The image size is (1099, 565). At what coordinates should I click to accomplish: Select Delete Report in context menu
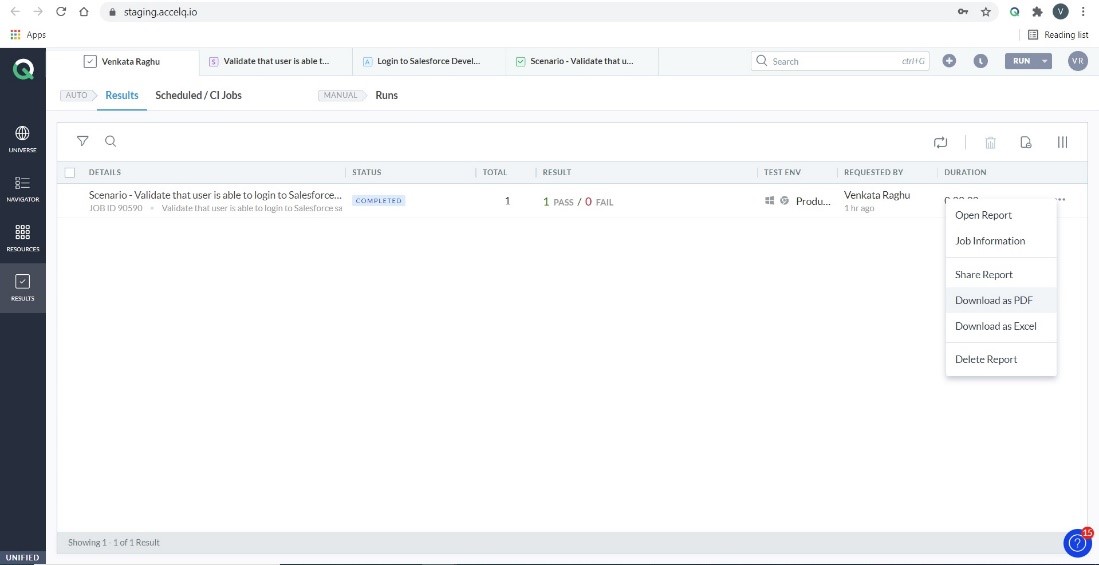tap(986, 359)
